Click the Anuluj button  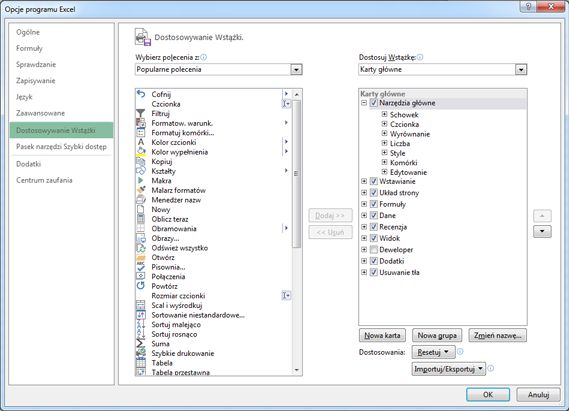tap(539, 395)
